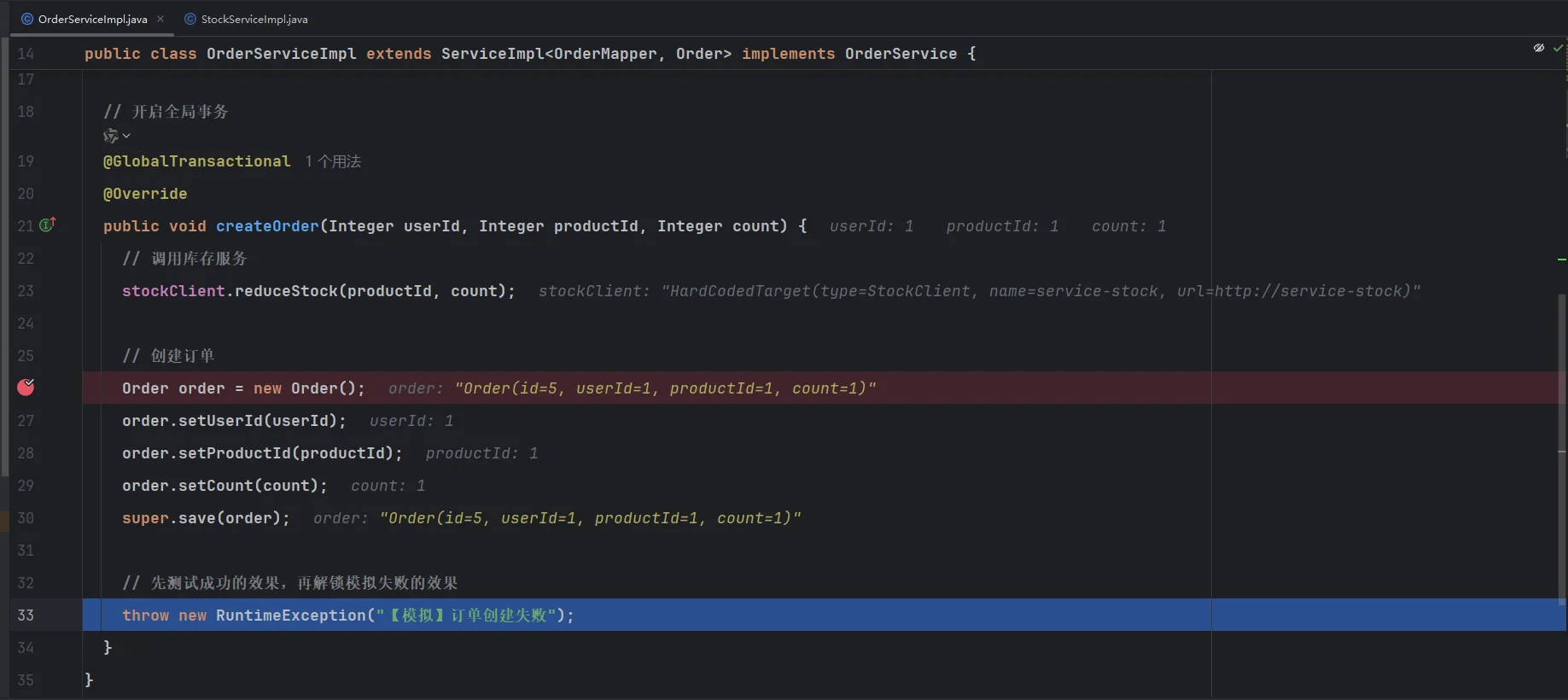
Task: Click stockClient in the reduceStock call
Action: tap(173, 291)
